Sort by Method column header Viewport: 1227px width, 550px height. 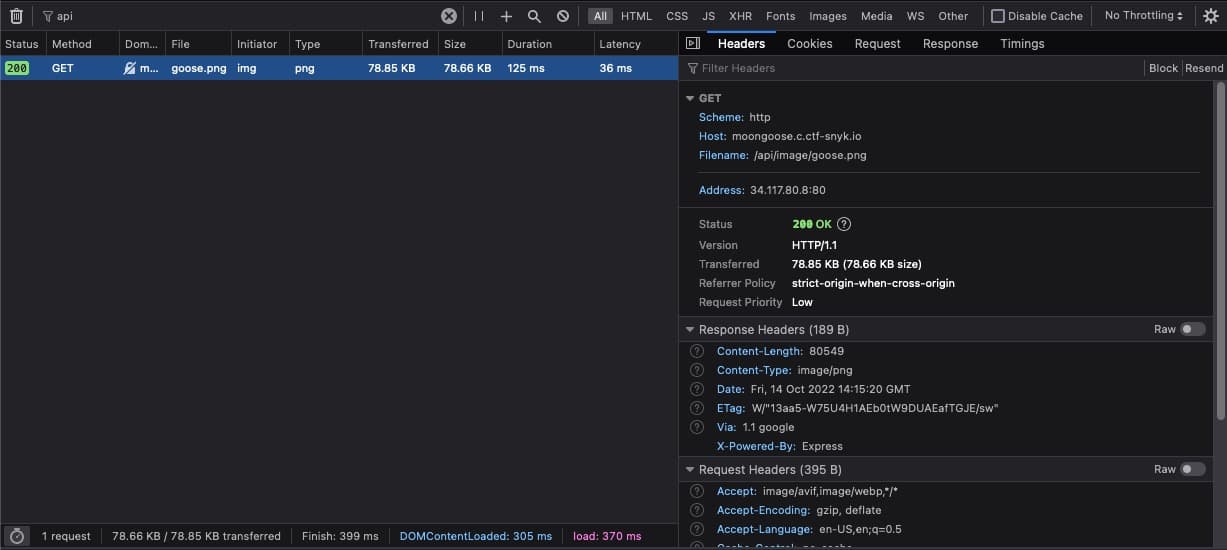[82, 44]
